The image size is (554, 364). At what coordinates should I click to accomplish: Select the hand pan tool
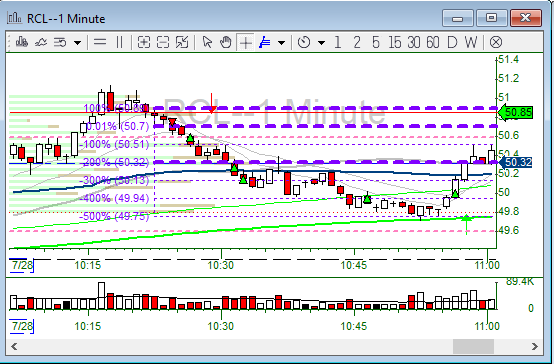coord(225,42)
